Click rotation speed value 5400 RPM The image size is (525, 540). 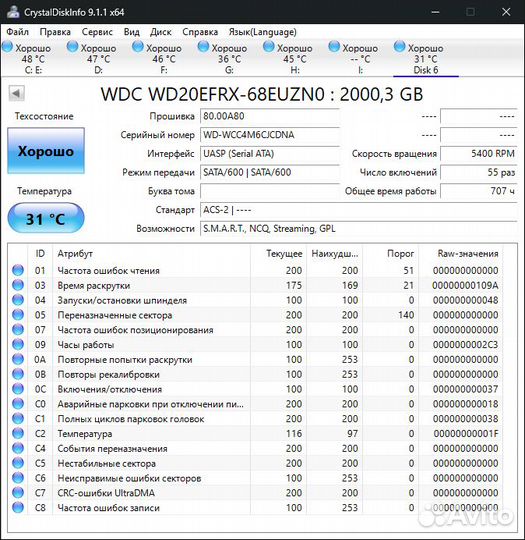pyautogui.click(x=478, y=154)
